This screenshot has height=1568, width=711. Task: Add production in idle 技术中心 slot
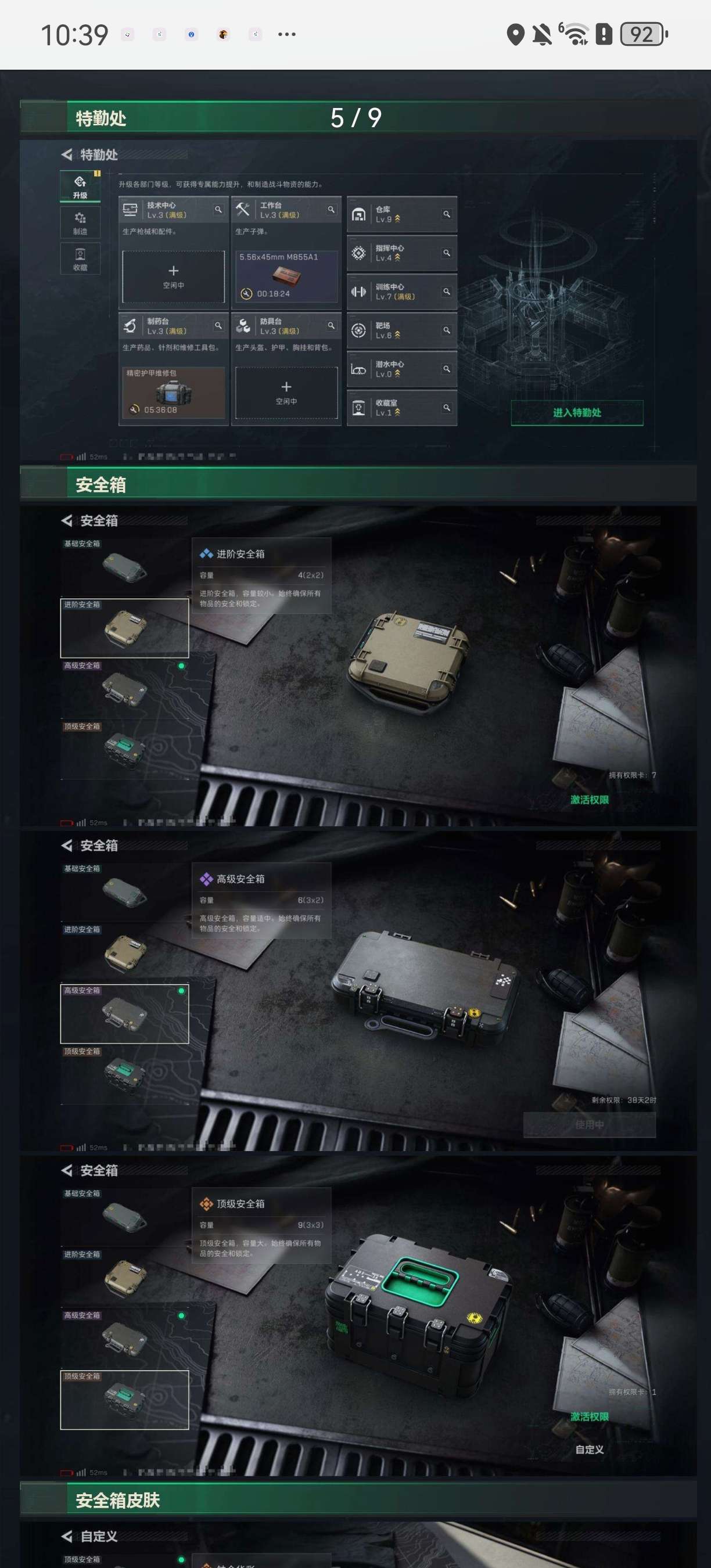click(174, 276)
